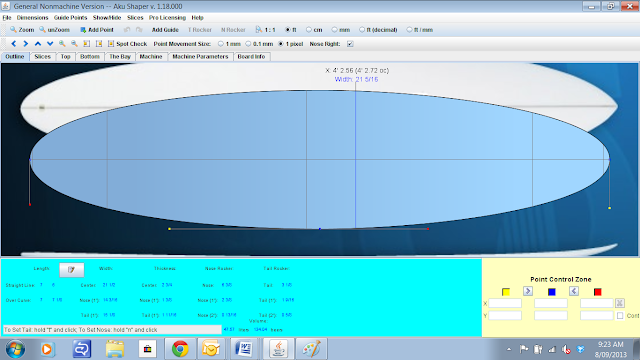Click the Zoom magnifier tool
Screen dimensions: 640x360
tap(22, 30)
